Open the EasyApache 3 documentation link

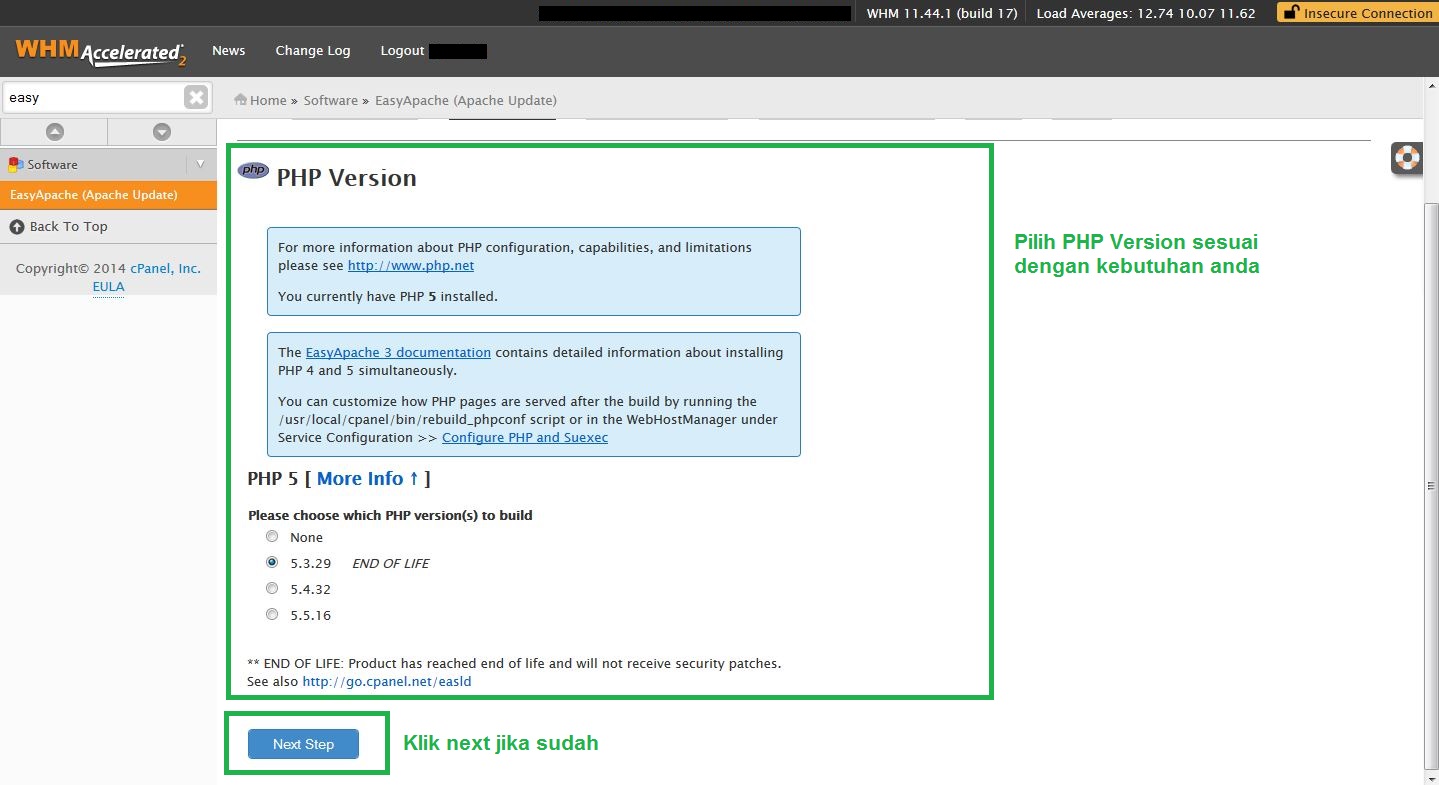pos(398,353)
